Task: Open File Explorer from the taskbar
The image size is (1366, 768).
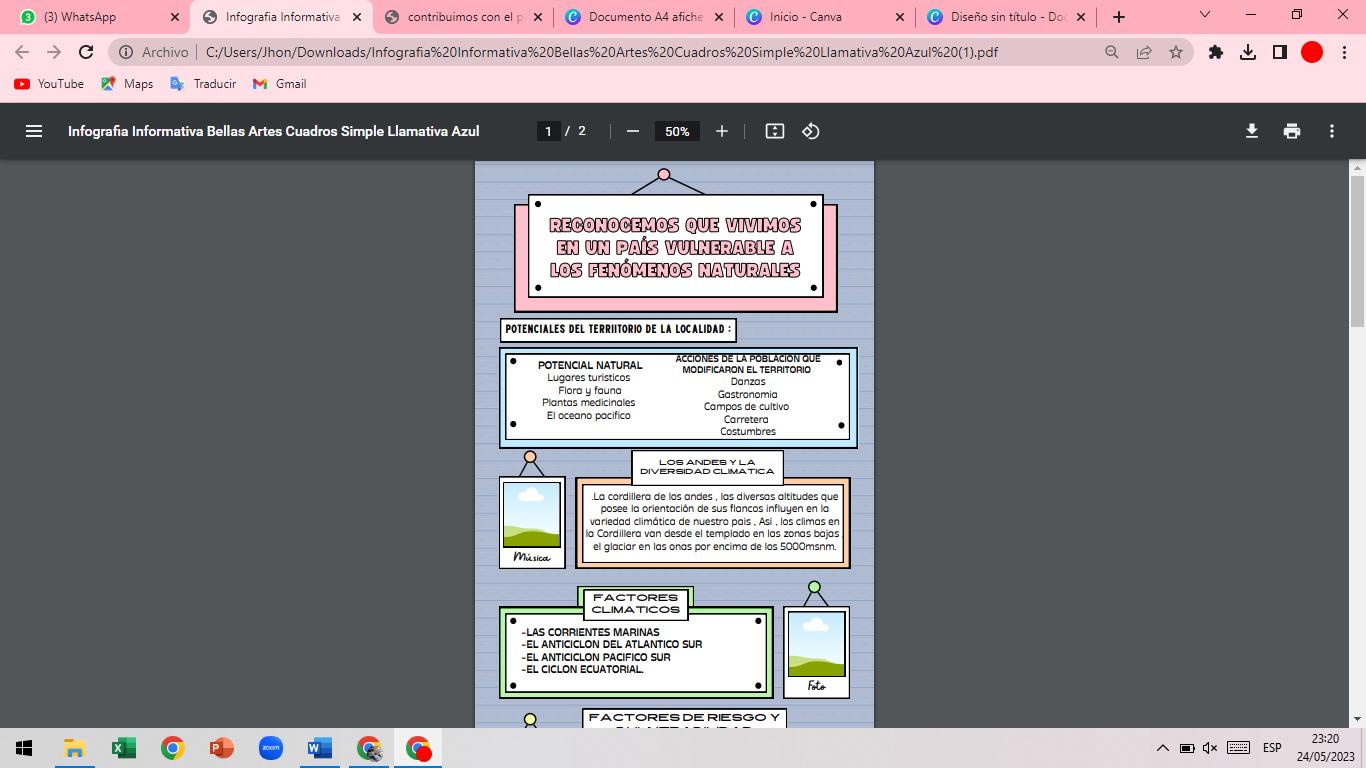Action: (x=73, y=748)
